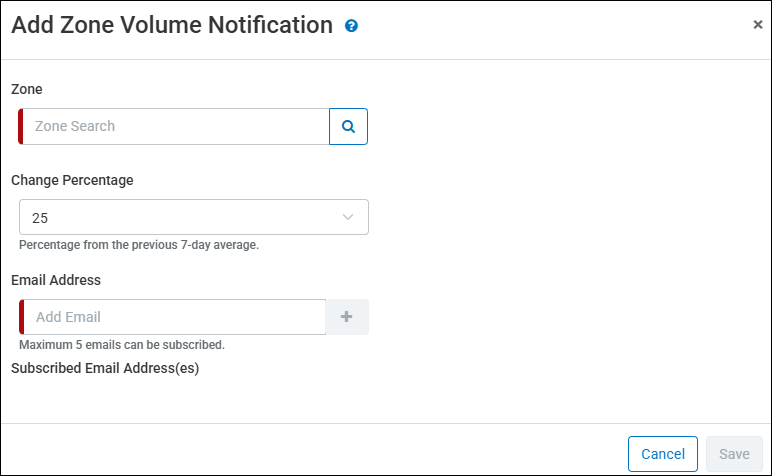
Task: Click the 7-day average helper text
Action: tap(139, 245)
